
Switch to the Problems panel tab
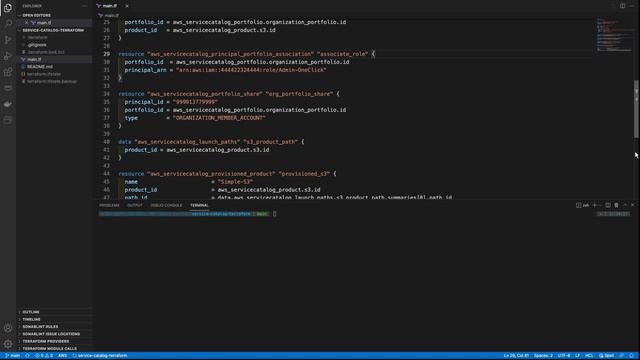109,205
